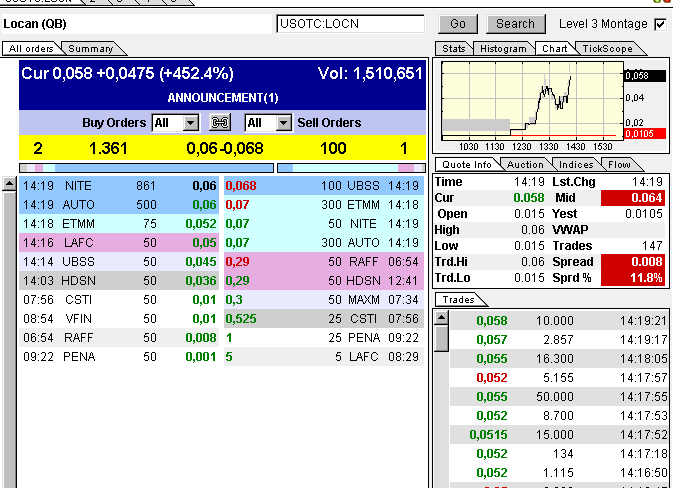This screenshot has height=488, width=673.
Task: Open the Auction tab
Action: (x=526, y=165)
